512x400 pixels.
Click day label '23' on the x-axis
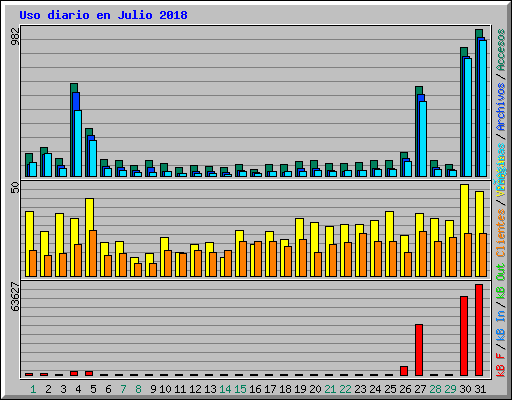pos(360,389)
